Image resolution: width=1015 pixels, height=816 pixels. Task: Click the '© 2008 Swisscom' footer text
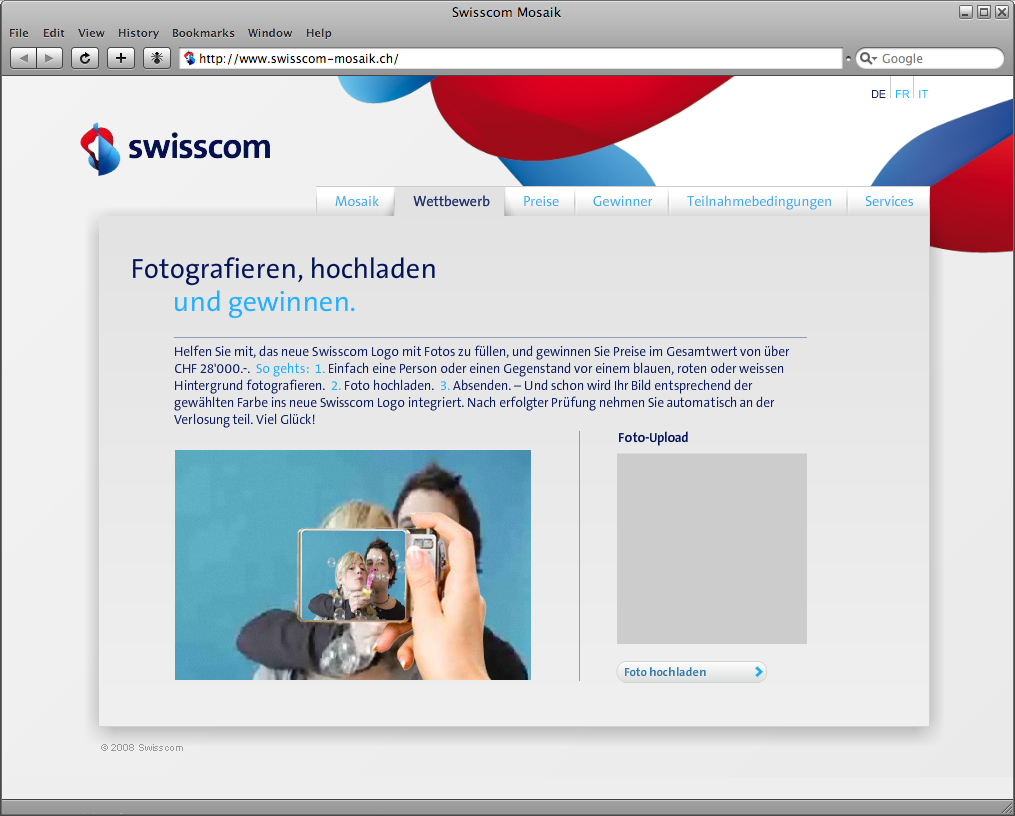coord(142,747)
